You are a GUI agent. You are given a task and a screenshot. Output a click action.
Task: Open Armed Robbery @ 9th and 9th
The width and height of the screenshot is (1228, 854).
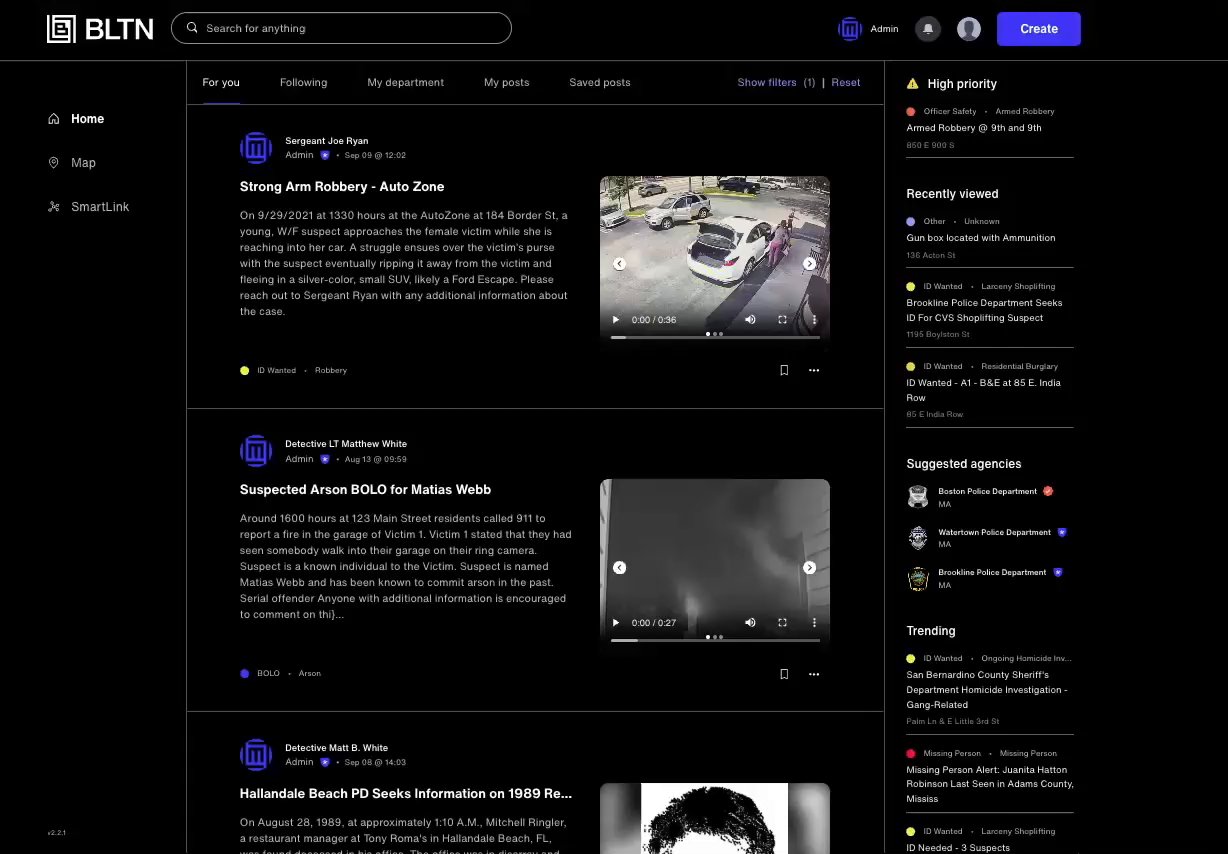[x=974, y=128]
